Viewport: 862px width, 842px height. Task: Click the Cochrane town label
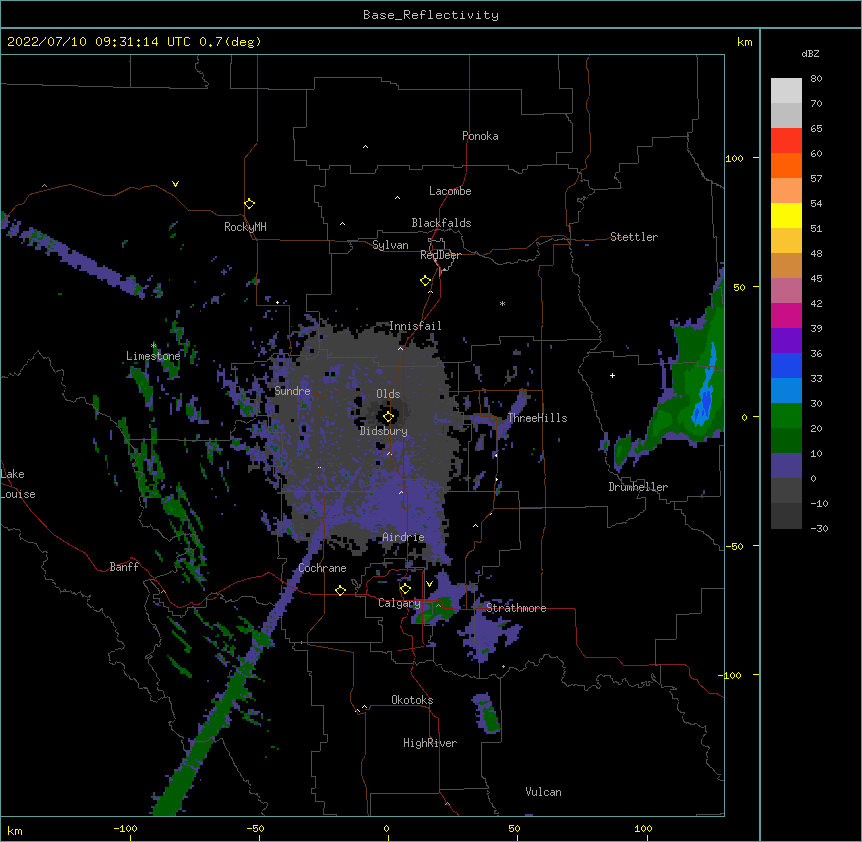pos(322,568)
